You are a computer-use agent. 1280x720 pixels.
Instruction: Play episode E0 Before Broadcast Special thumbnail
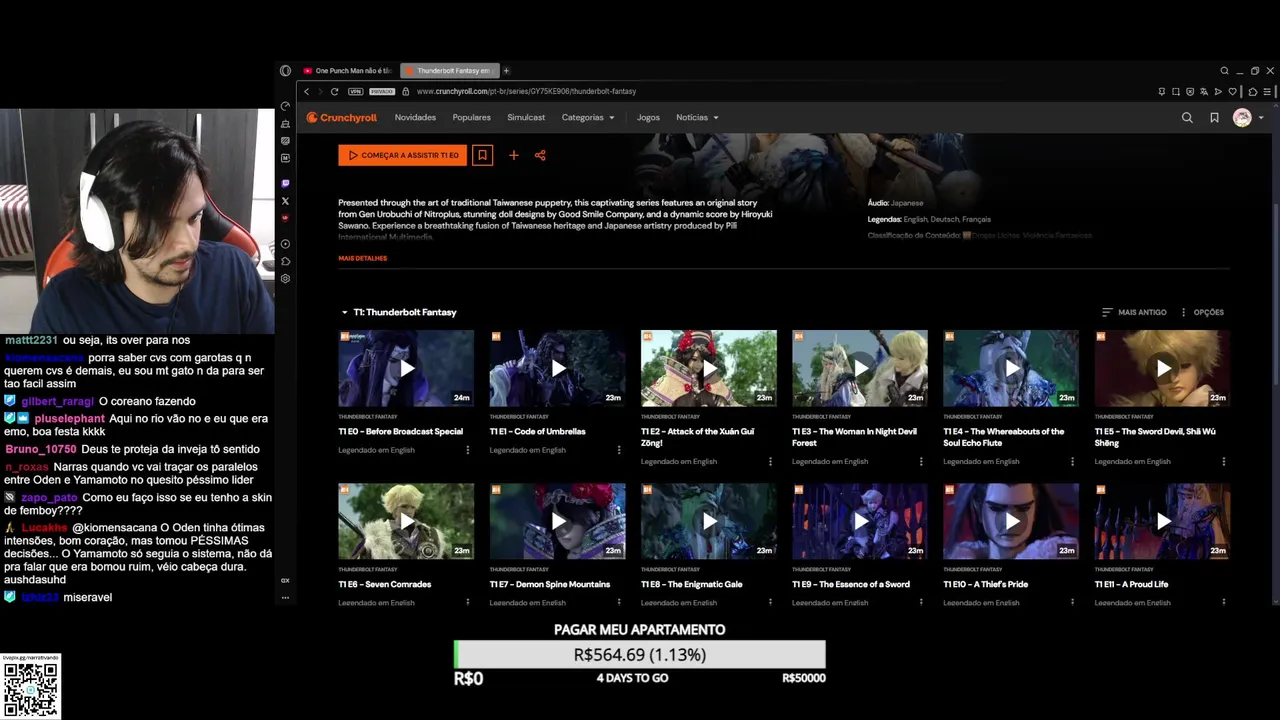[x=406, y=368]
